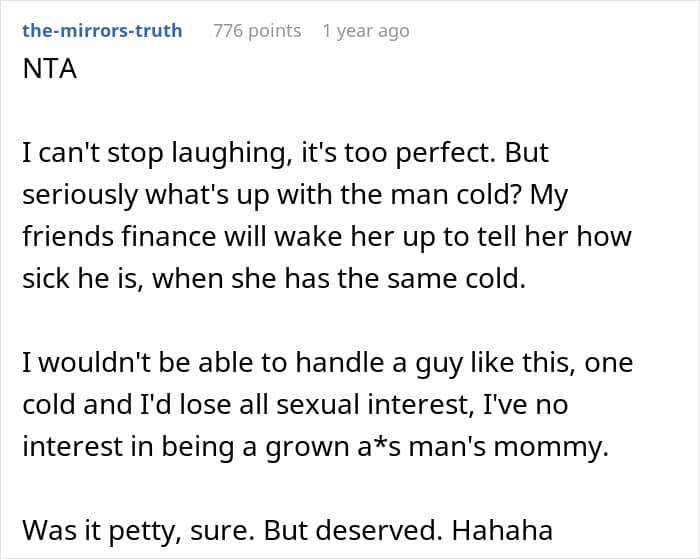Click the "1 year ago" timestamp
Viewport: 700px width, 559px height.
365,30
